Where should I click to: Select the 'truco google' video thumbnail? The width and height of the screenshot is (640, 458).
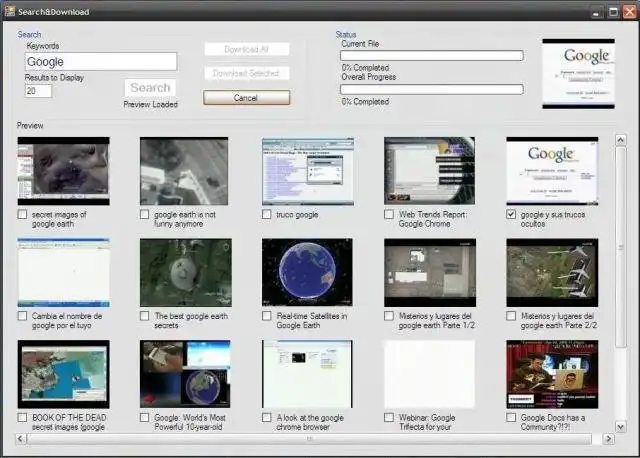click(308, 171)
